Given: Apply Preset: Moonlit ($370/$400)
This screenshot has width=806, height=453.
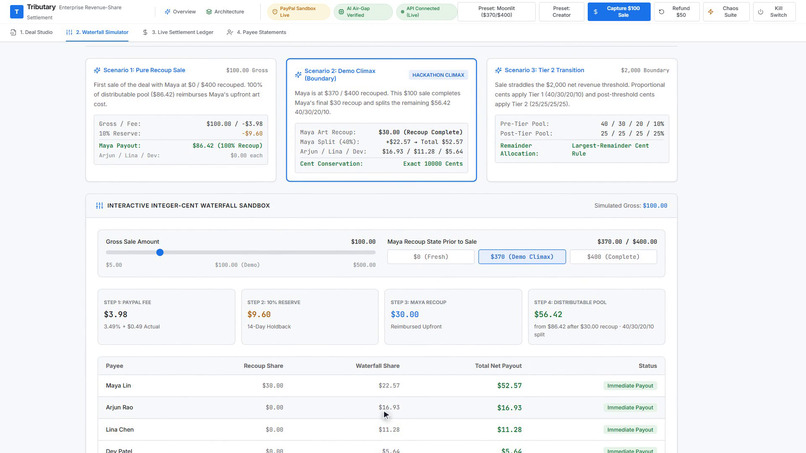Looking at the screenshot, I should click(x=496, y=12).
